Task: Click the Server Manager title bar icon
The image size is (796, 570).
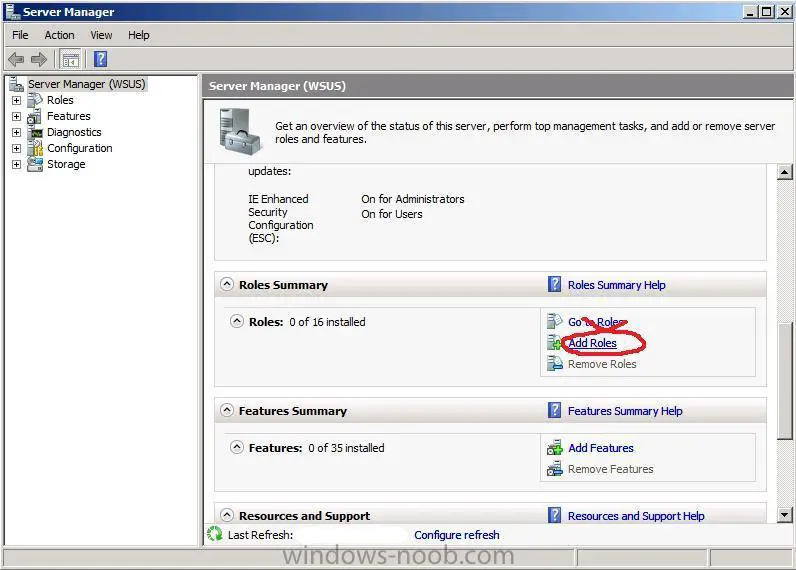Action: point(12,11)
